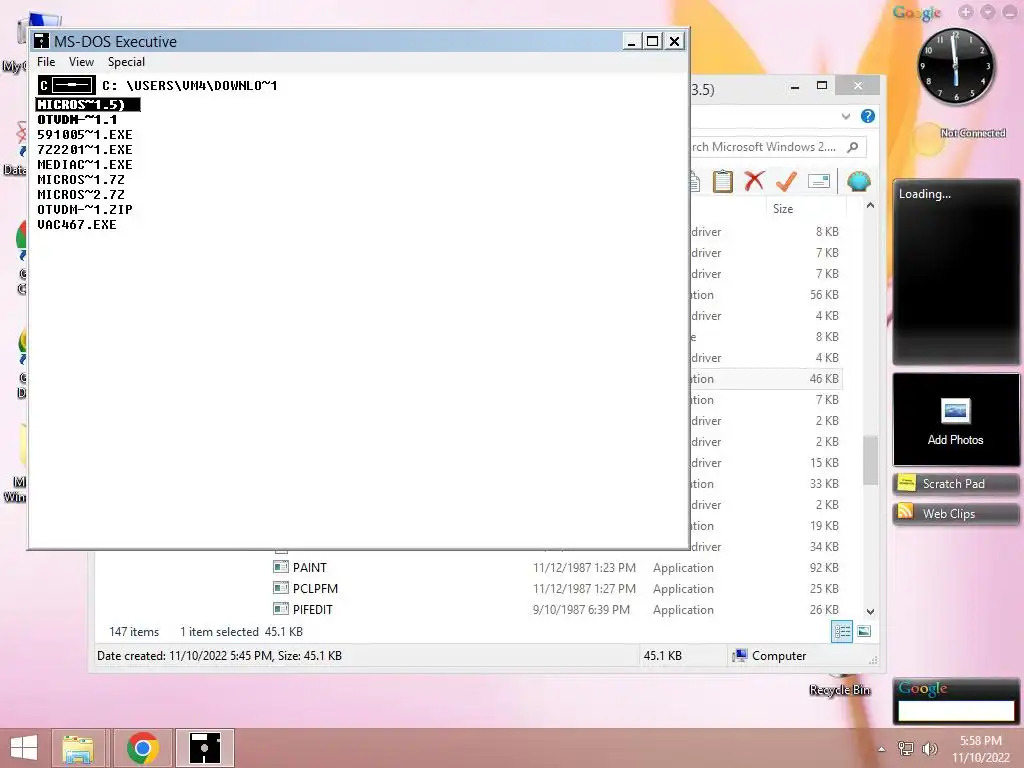Image resolution: width=1024 pixels, height=768 pixels.
Task: Open Google Chrome from the taskbar
Action: [143, 748]
